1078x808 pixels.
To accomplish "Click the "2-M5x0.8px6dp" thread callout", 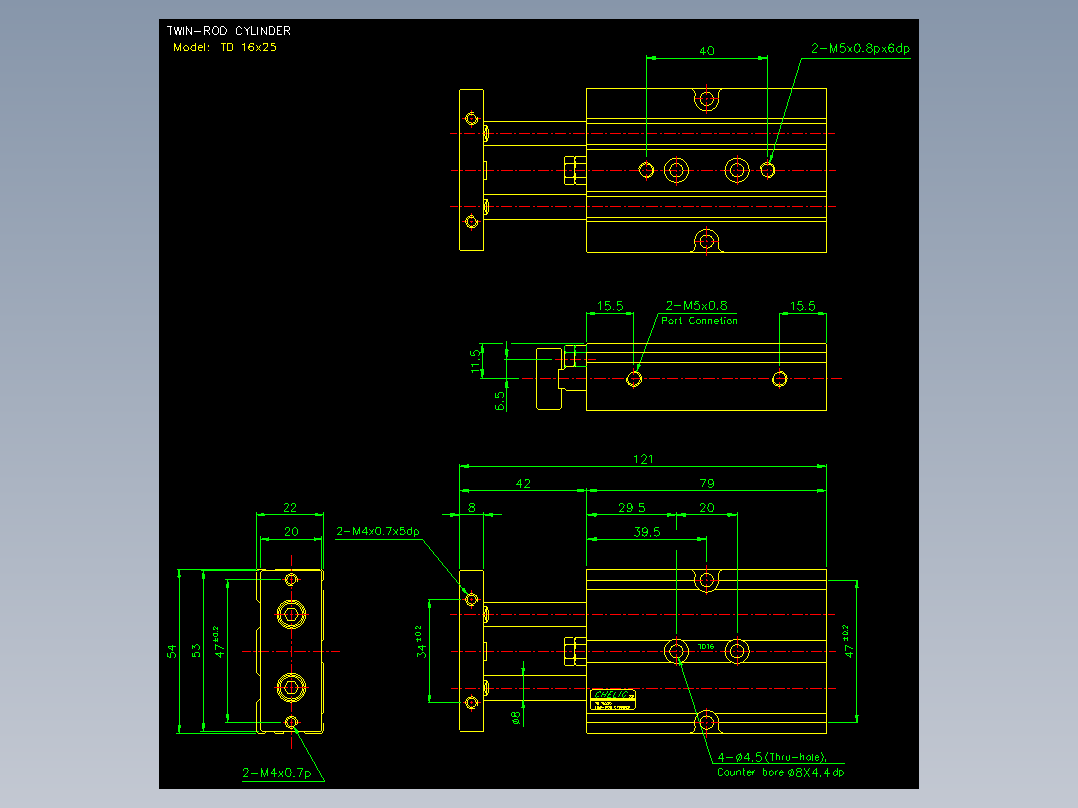I will tap(860, 48).
